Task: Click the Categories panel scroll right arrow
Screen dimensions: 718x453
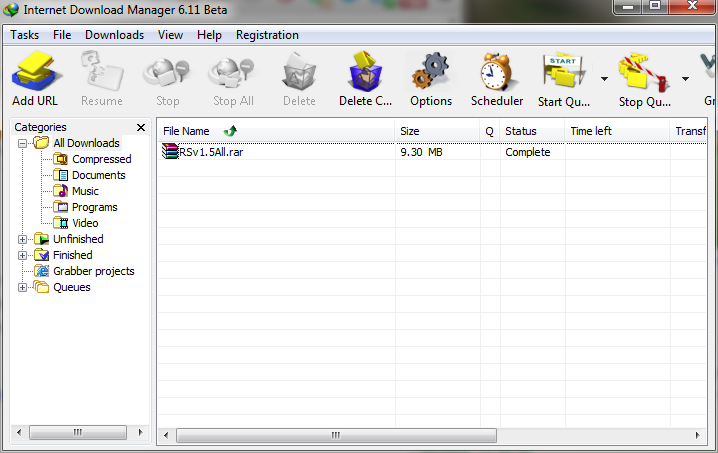Action: coord(140,432)
